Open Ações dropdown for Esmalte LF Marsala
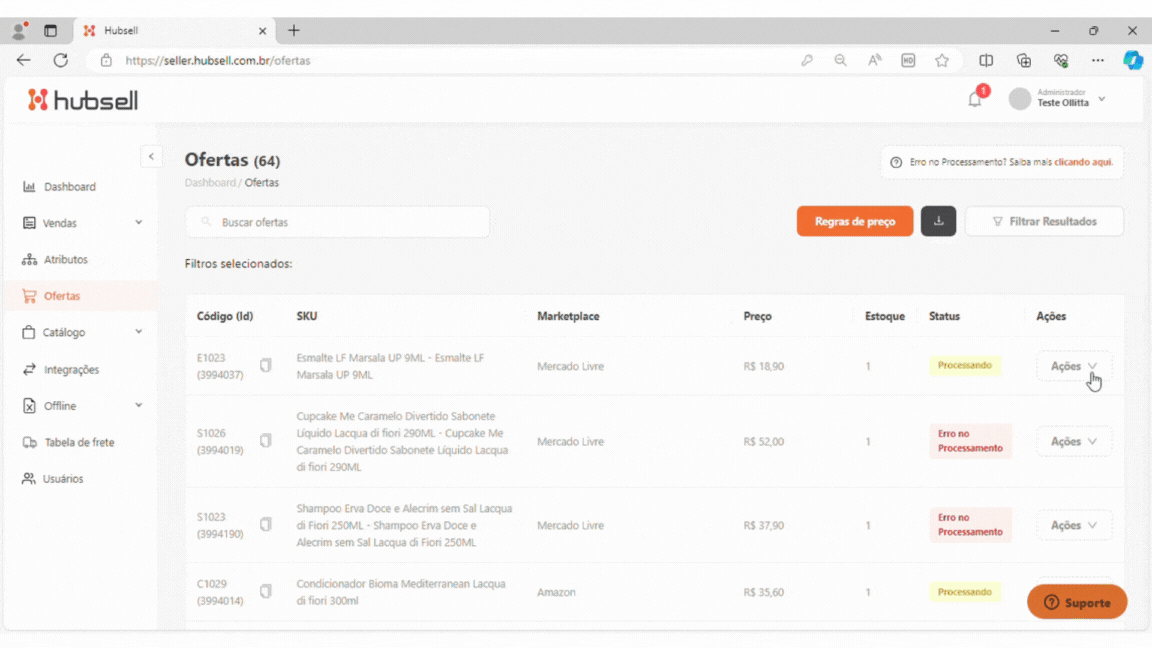Image resolution: width=1152 pixels, height=648 pixels. [1073, 366]
